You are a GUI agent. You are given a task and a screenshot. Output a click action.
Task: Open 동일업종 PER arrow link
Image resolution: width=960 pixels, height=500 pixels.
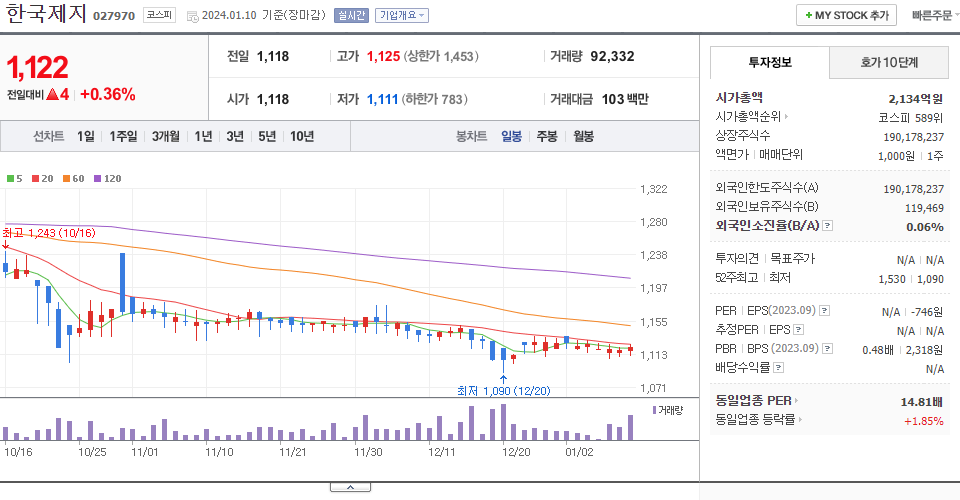click(x=796, y=401)
